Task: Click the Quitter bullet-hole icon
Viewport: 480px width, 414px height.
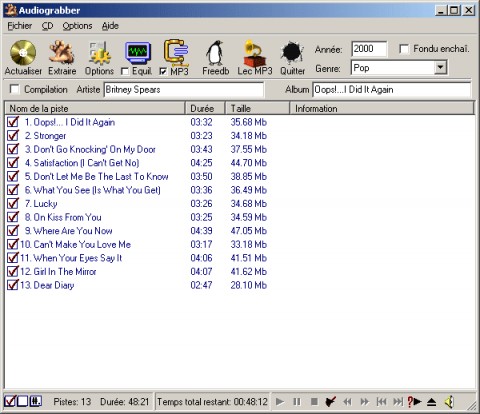Action: (292, 53)
